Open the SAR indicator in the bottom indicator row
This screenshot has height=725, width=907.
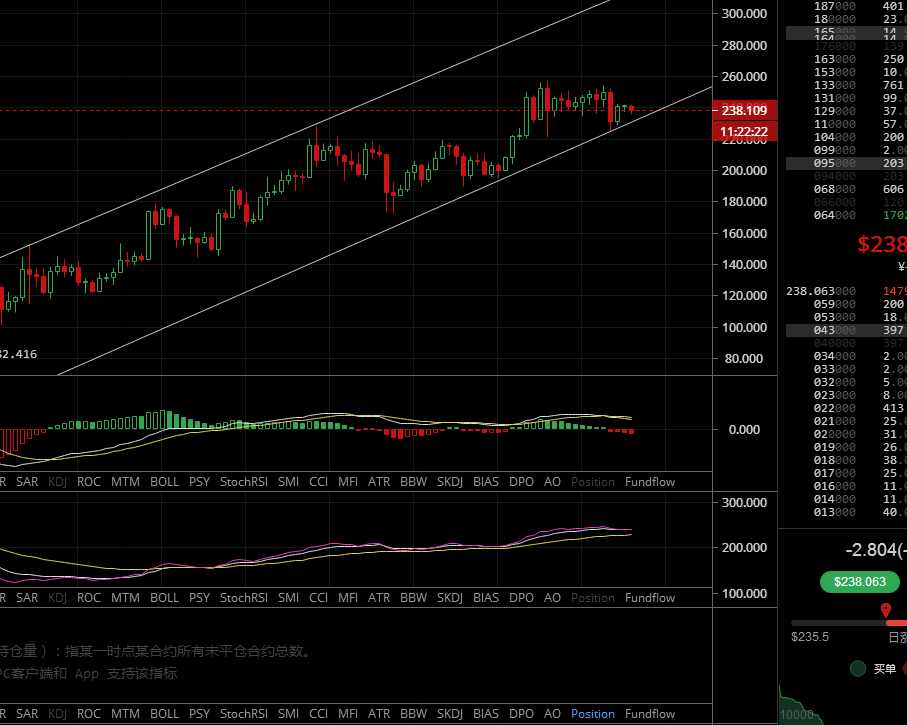click(x=27, y=714)
